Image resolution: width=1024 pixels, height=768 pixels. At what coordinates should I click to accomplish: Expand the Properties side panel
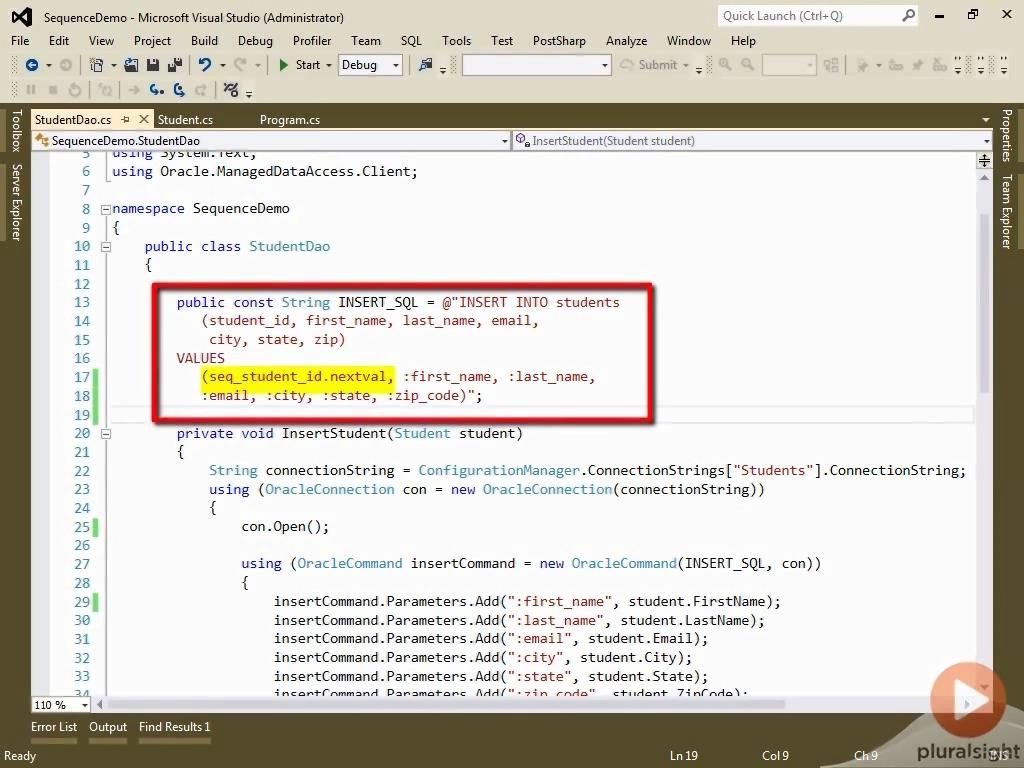[x=1006, y=135]
